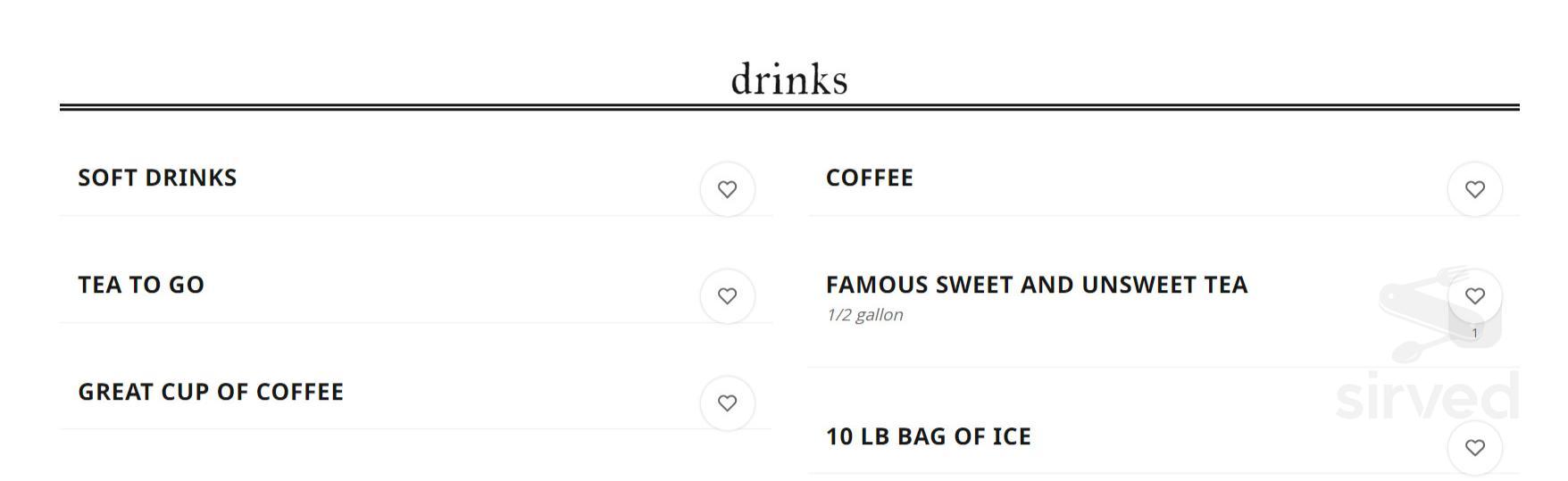Click Famous Sweet and Unsweet Tea title
Screen dimensions: 1568x481
1036,285
